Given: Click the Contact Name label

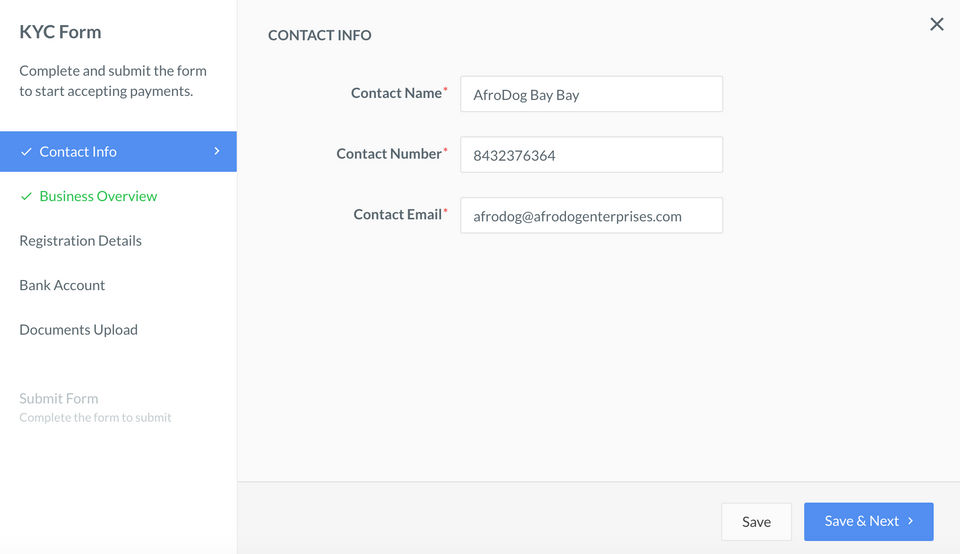Looking at the screenshot, I should pos(396,93).
